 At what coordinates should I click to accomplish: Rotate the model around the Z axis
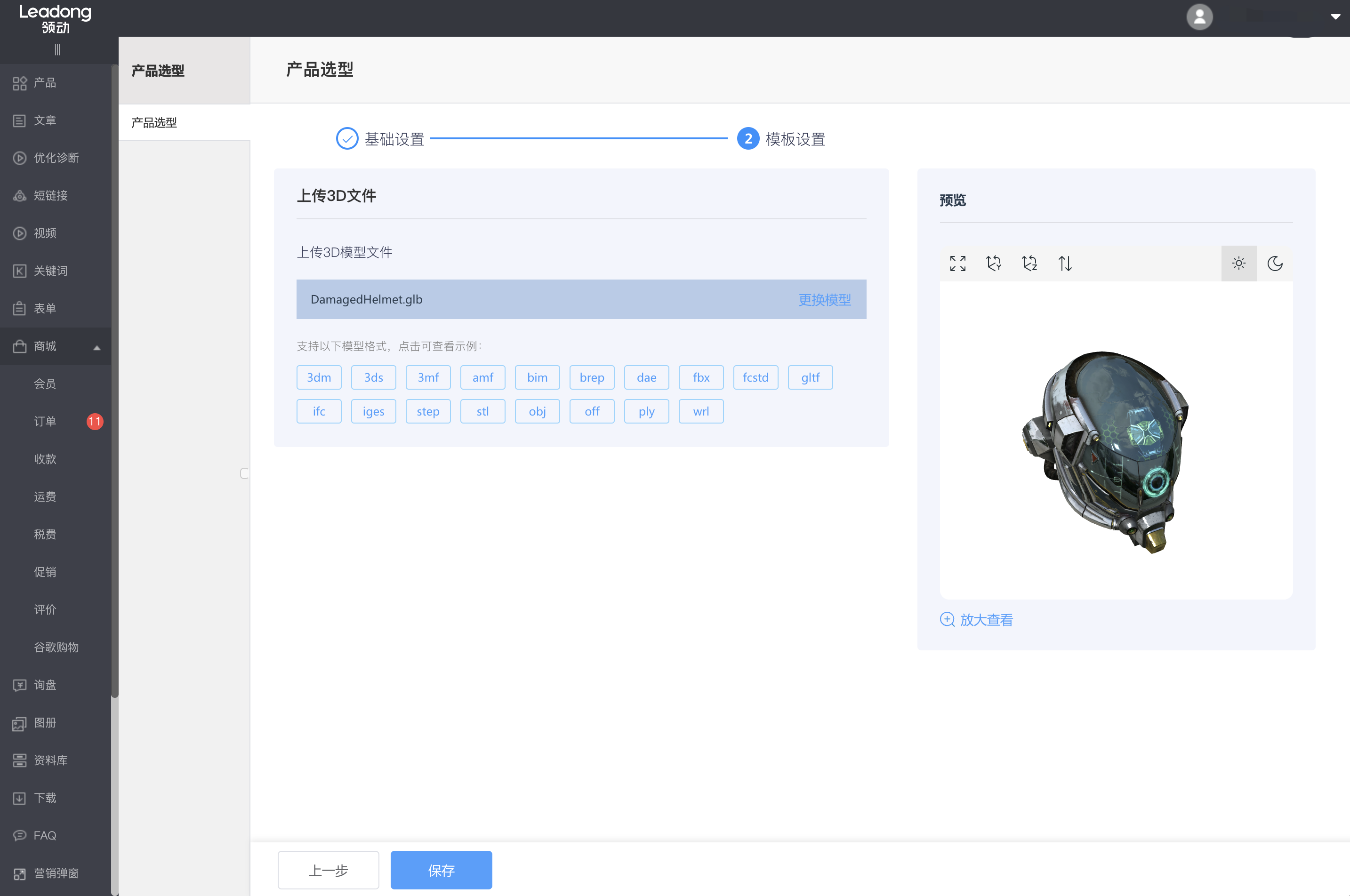pyautogui.click(x=1029, y=264)
